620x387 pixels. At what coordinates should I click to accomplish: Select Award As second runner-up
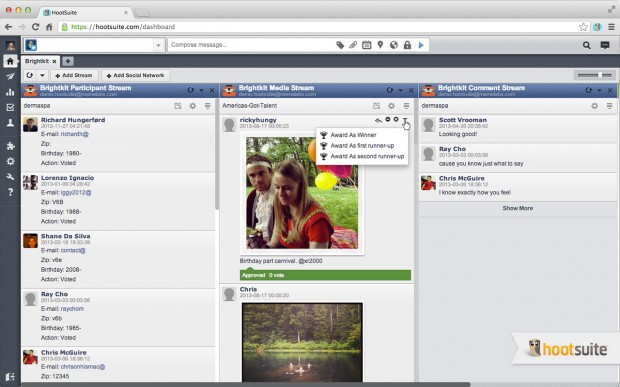tap(362, 156)
